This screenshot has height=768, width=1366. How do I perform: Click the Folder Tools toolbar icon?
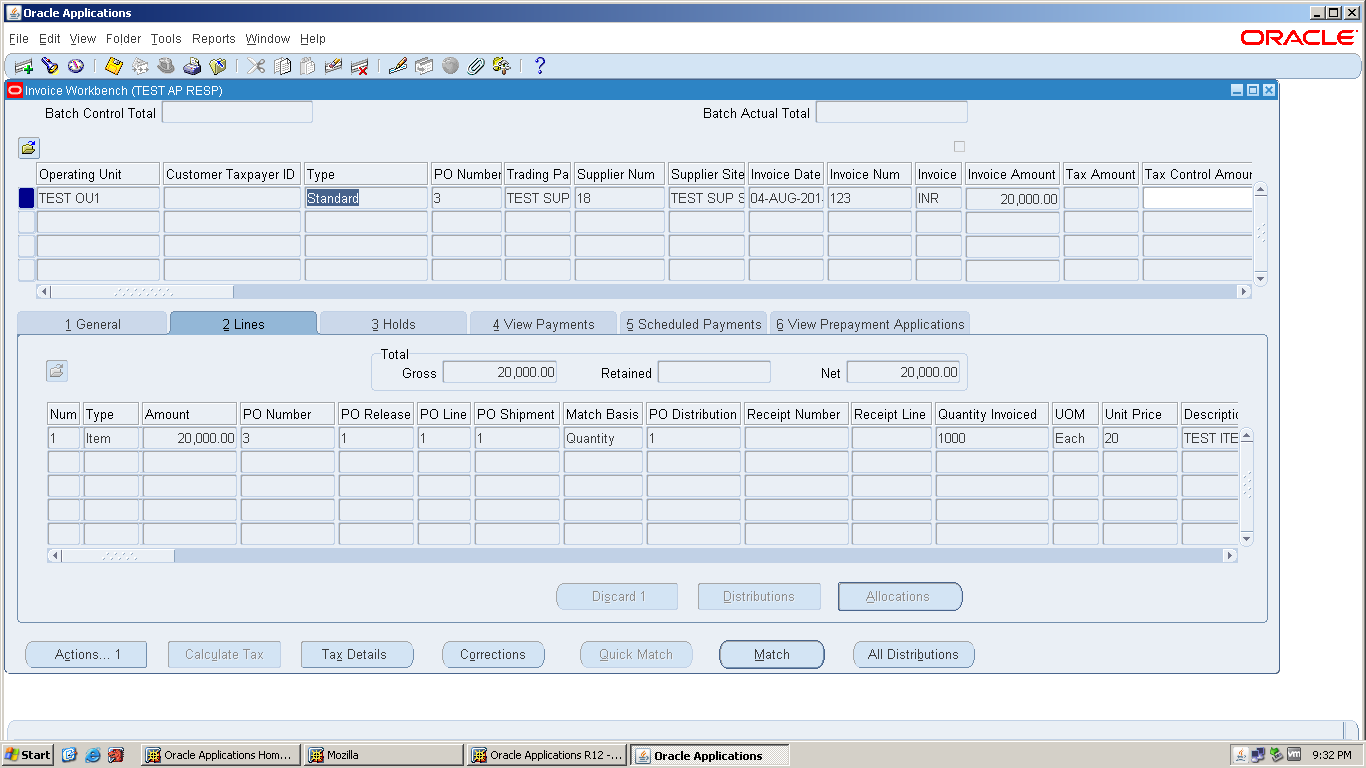tap(502, 66)
